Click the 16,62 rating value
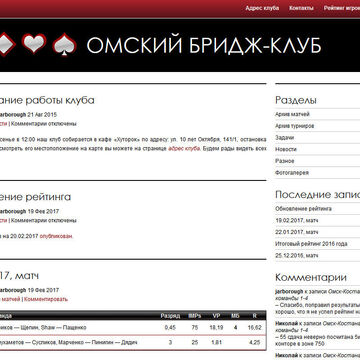The image size is (360, 360). coord(255,328)
